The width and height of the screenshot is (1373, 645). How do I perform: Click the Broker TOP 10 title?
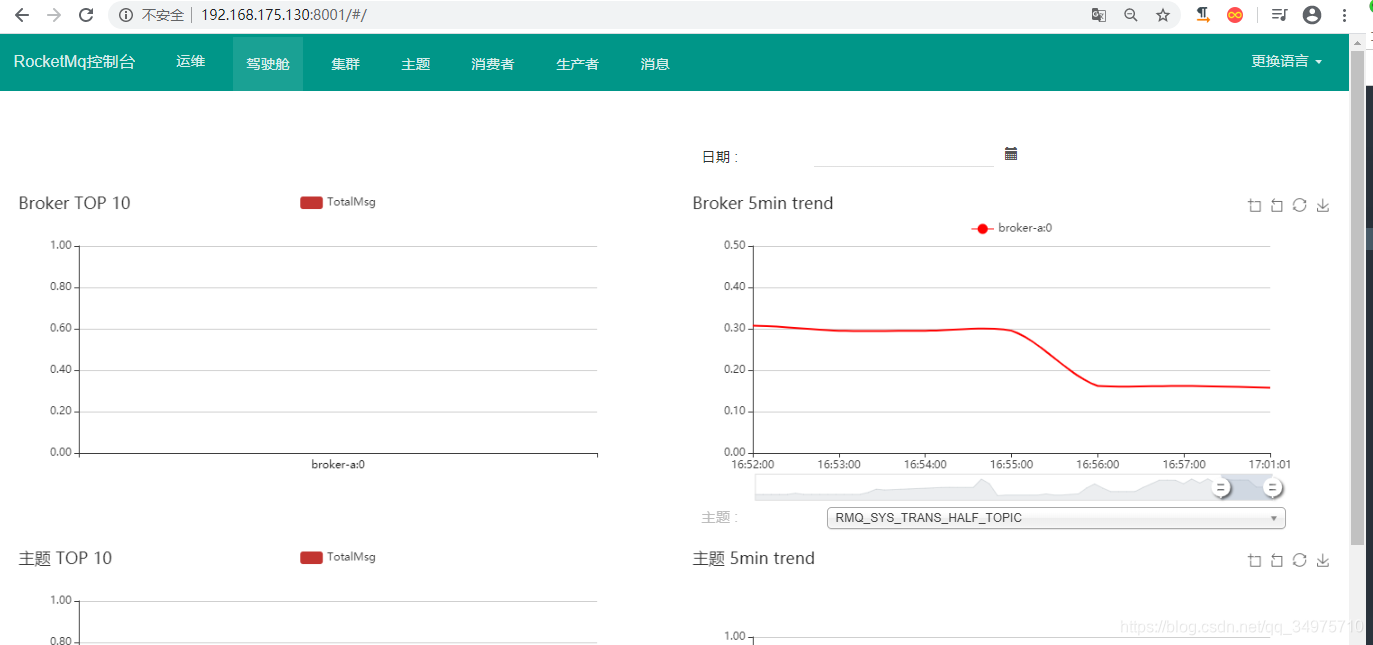pyautogui.click(x=74, y=203)
